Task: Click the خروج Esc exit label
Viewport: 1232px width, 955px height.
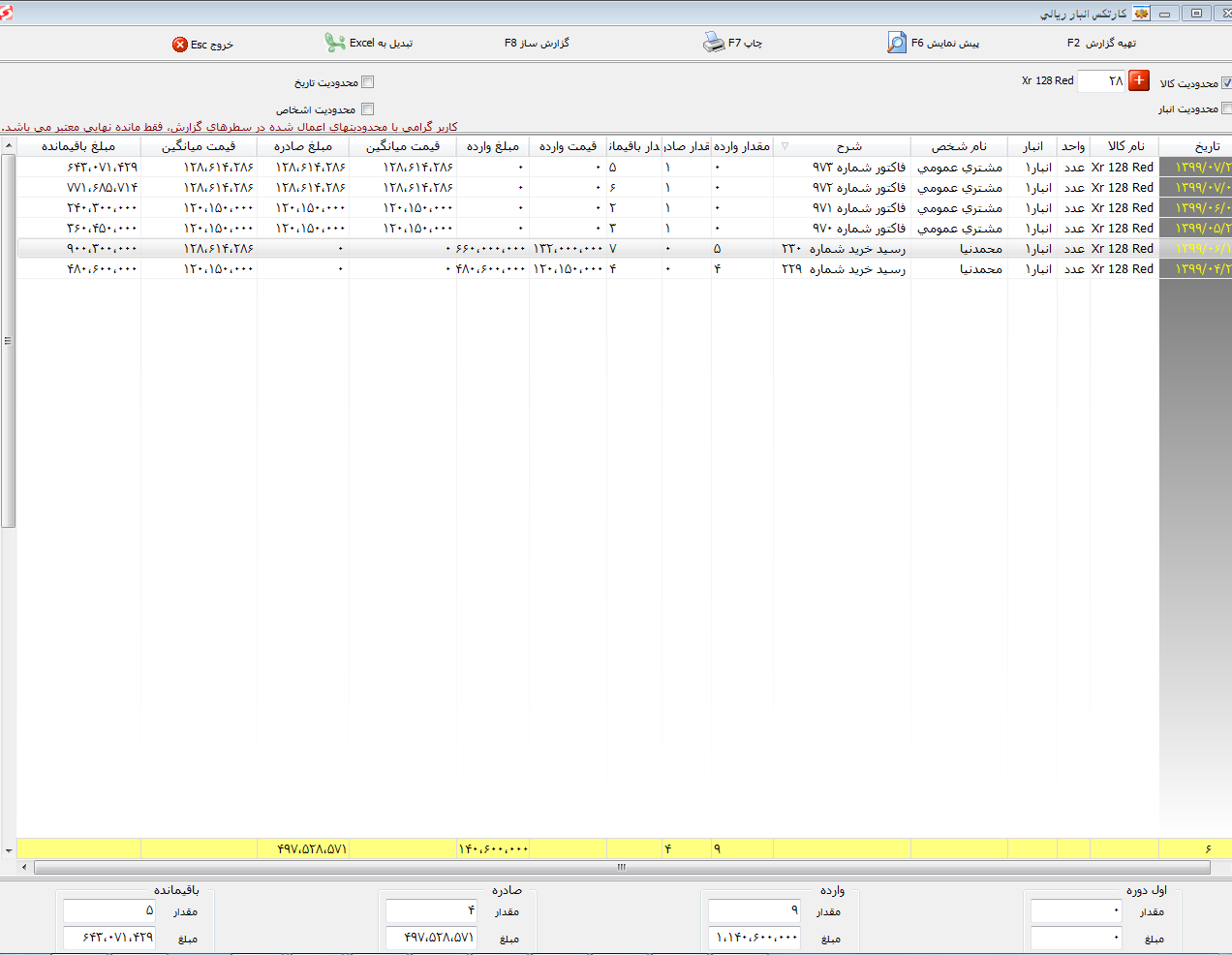Action: (212, 45)
